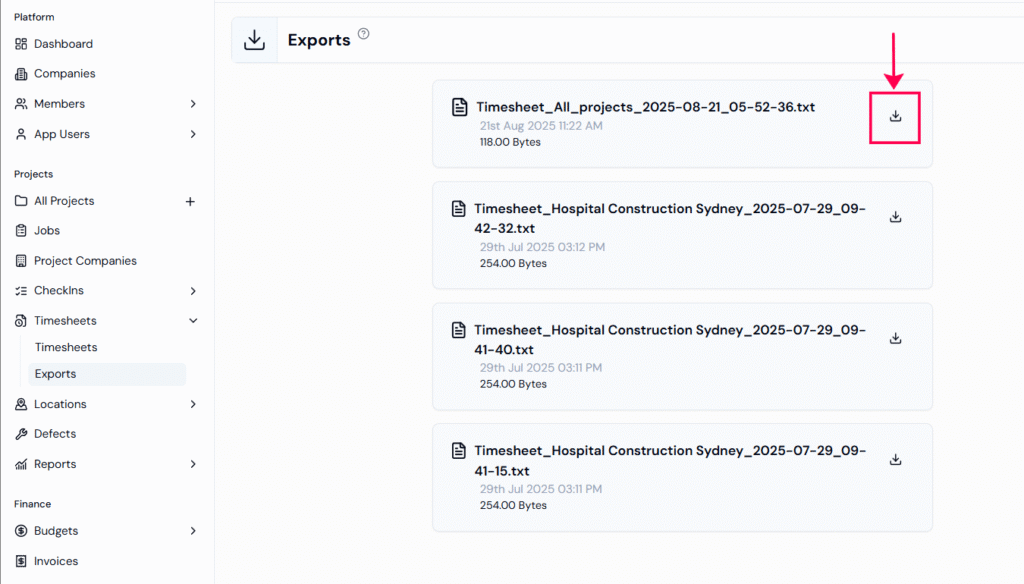Expand the Members submenu chevron
Screen dimensions: 1024x584
pyautogui.click(x=193, y=104)
